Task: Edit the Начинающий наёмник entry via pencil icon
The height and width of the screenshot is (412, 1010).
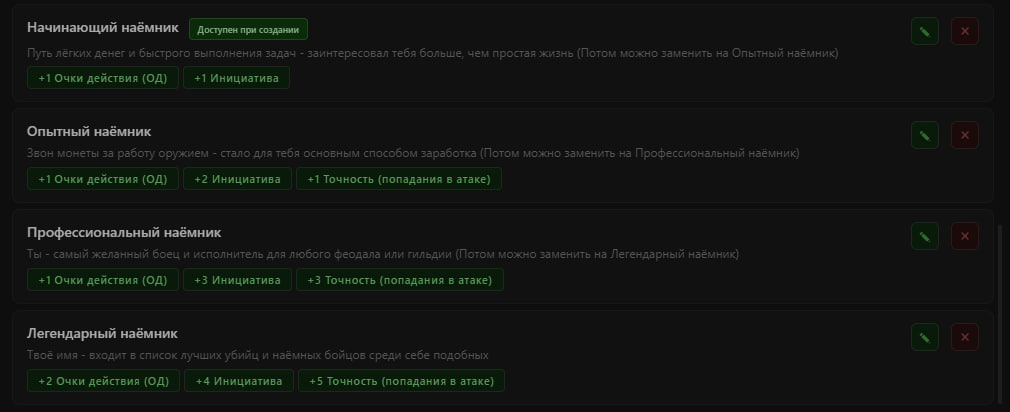Action: click(924, 31)
